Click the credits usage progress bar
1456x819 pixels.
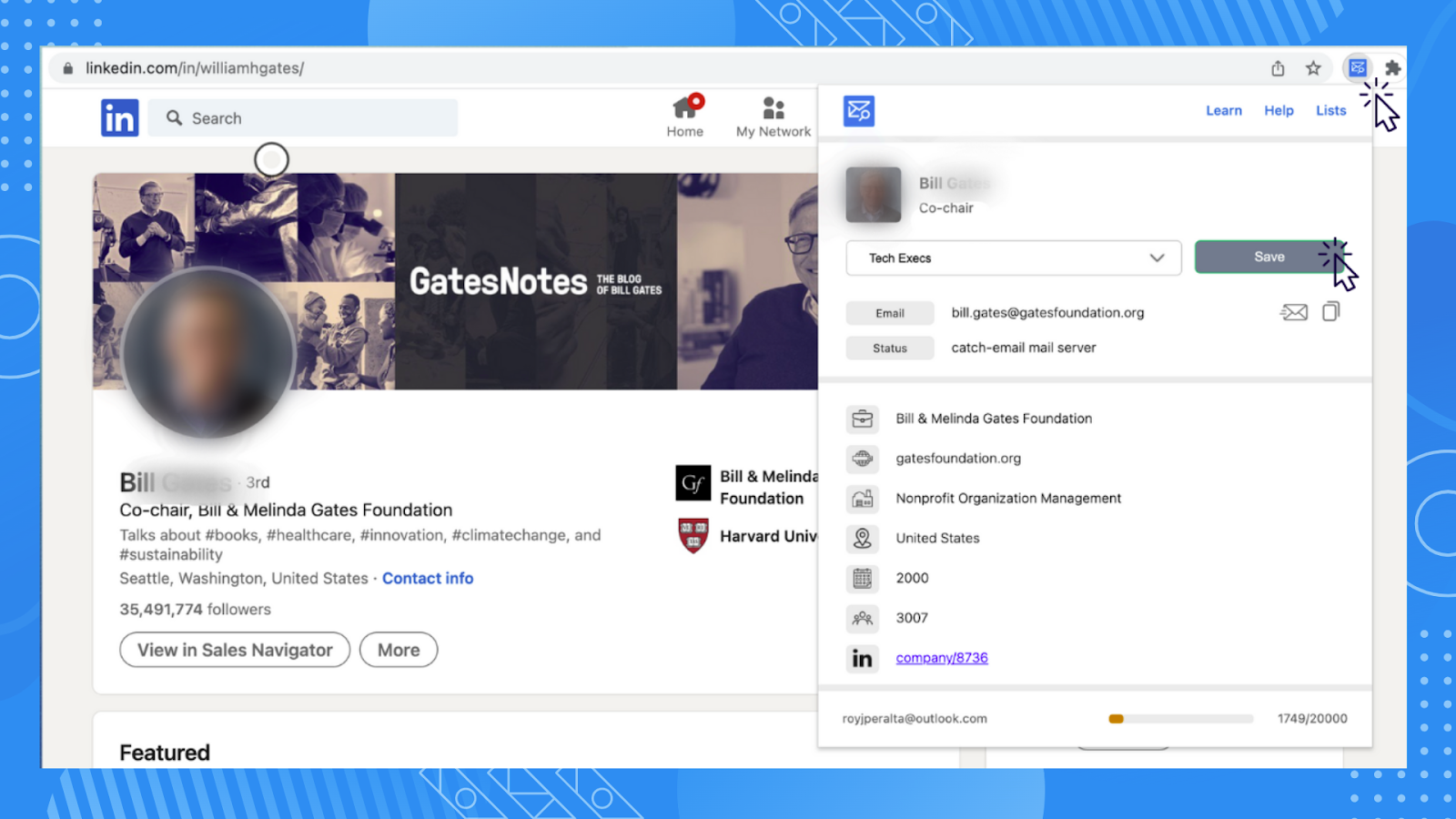(x=1180, y=719)
